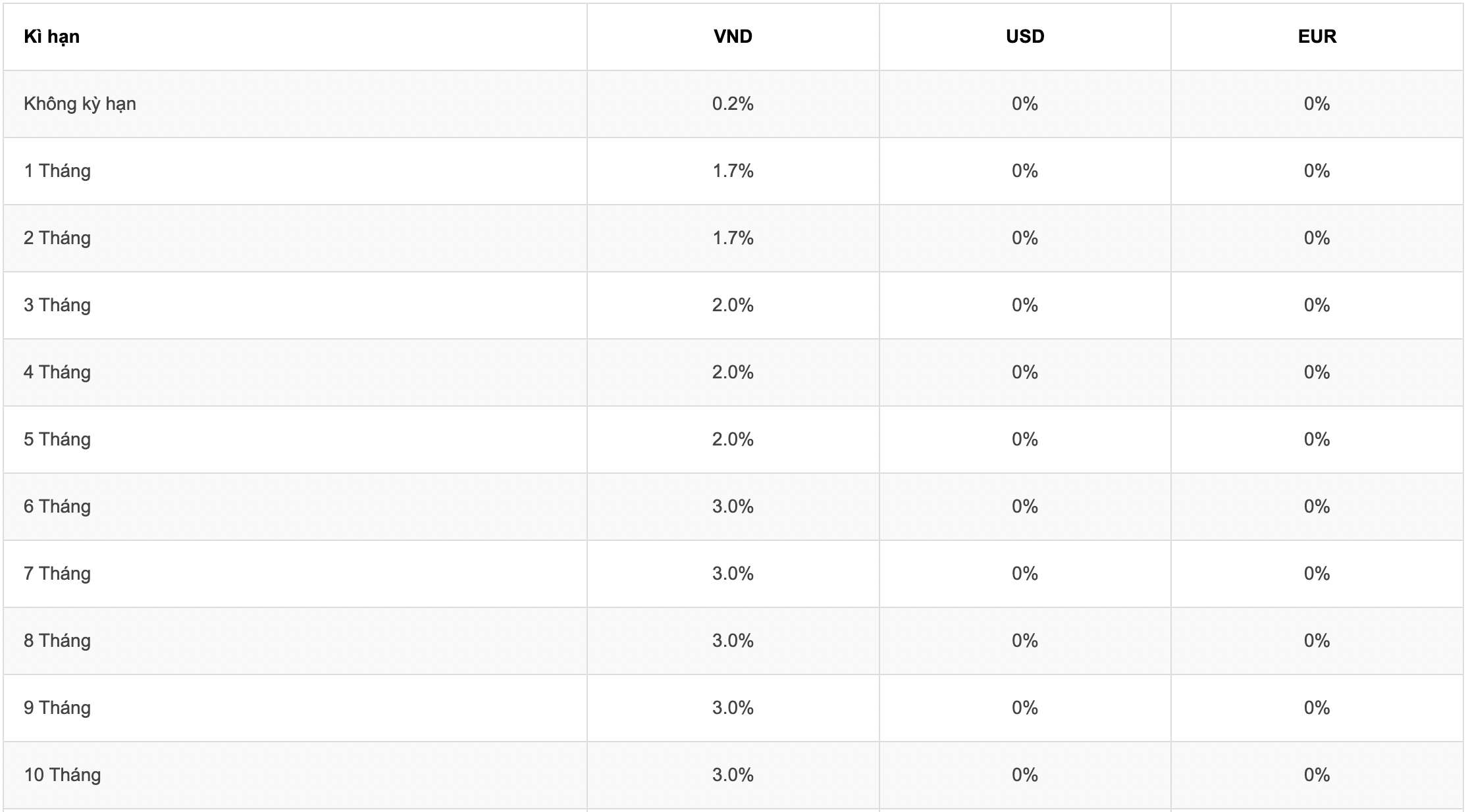Click the "9 Tháng" term label
This screenshot has width=1468, height=812.
(x=57, y=708)
